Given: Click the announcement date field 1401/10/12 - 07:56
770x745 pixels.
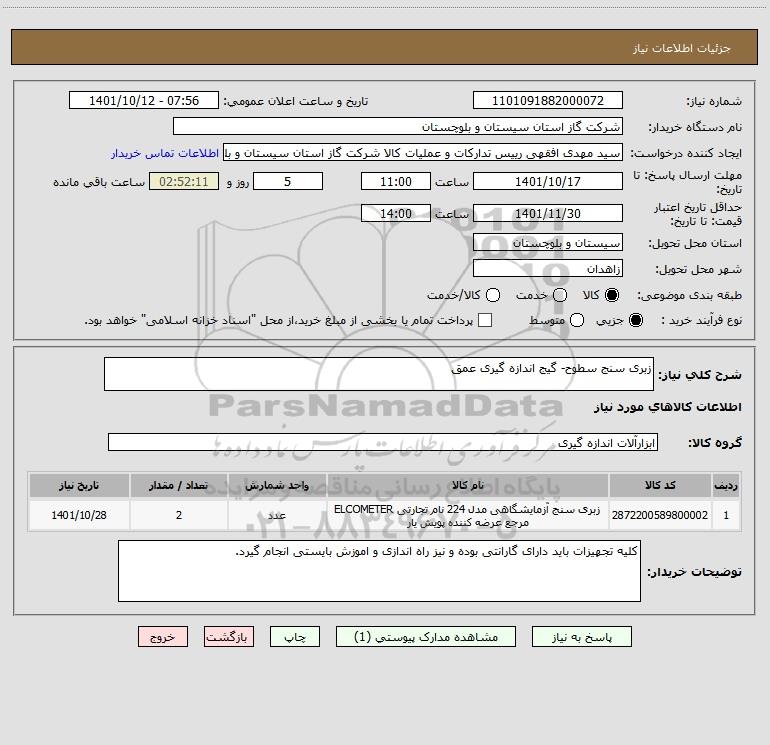Looking at the screenshot, I should point(144,101).
